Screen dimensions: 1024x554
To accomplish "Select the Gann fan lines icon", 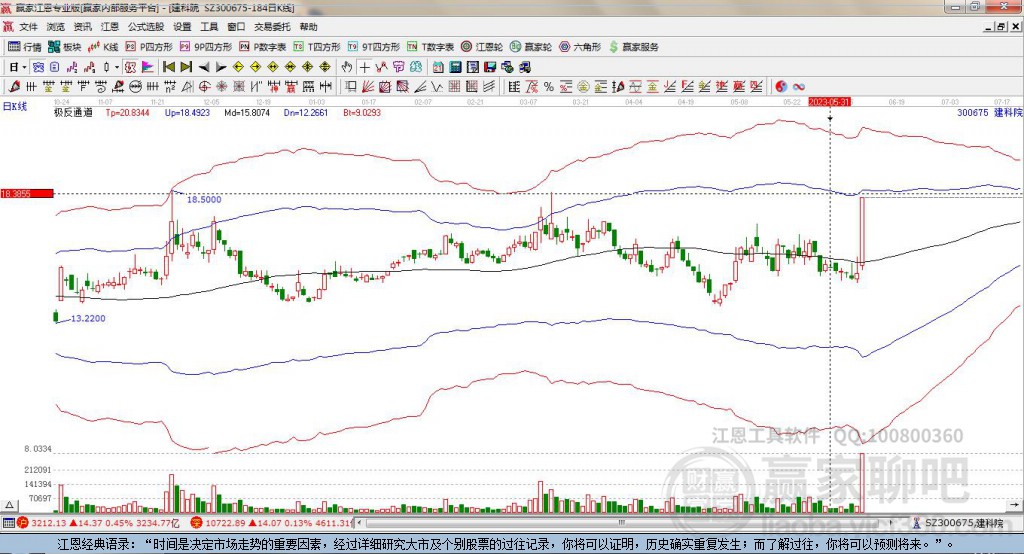I will (368, 86).
